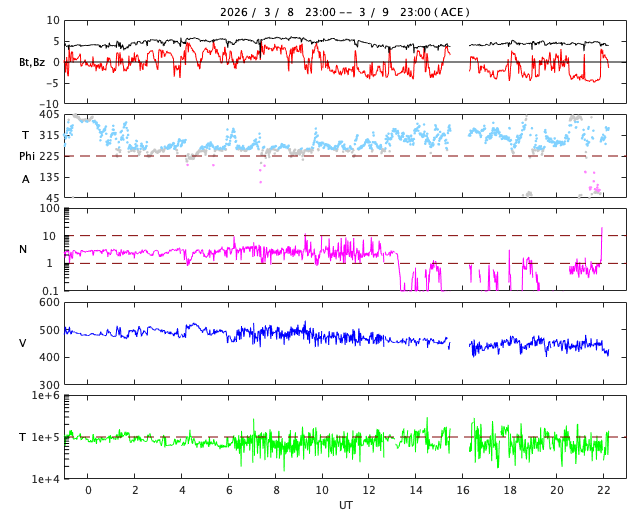The width and height of the screenshot is (640, 512).
Task: Click the V velocity axis label
Action: 23,343
